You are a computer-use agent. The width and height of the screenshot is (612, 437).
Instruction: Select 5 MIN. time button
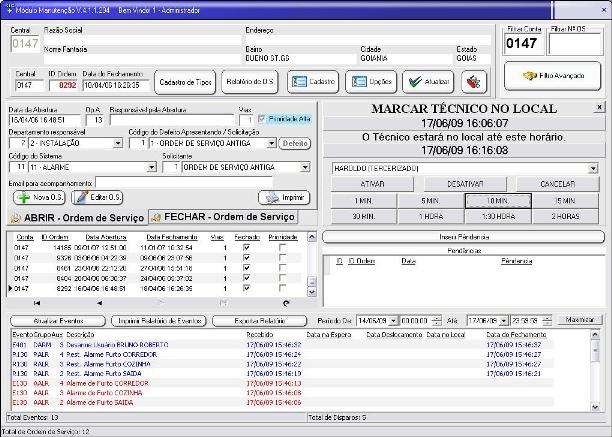(431, 201)
